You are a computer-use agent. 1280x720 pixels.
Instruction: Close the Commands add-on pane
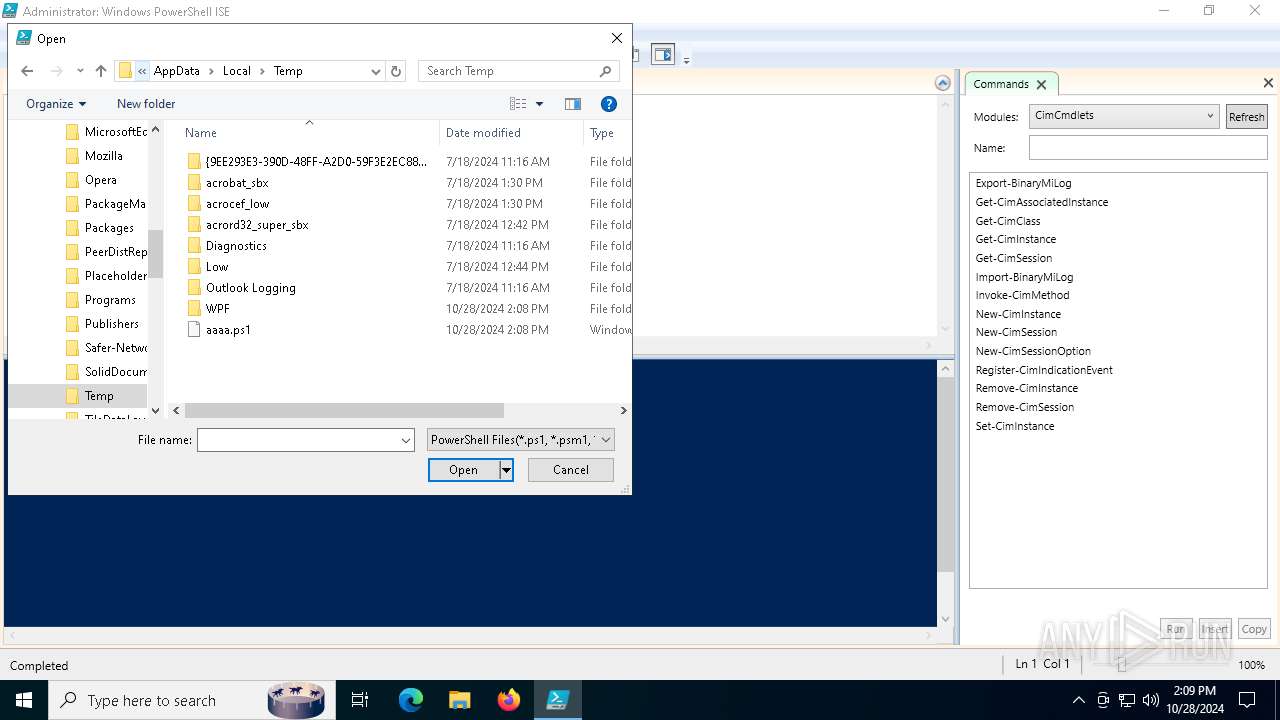1268,83
